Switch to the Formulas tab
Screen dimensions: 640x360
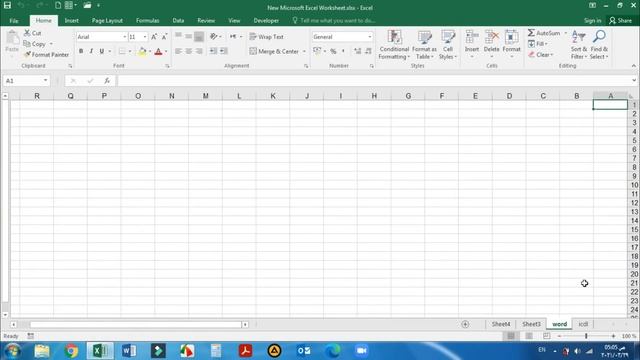(x=147, y=20)
